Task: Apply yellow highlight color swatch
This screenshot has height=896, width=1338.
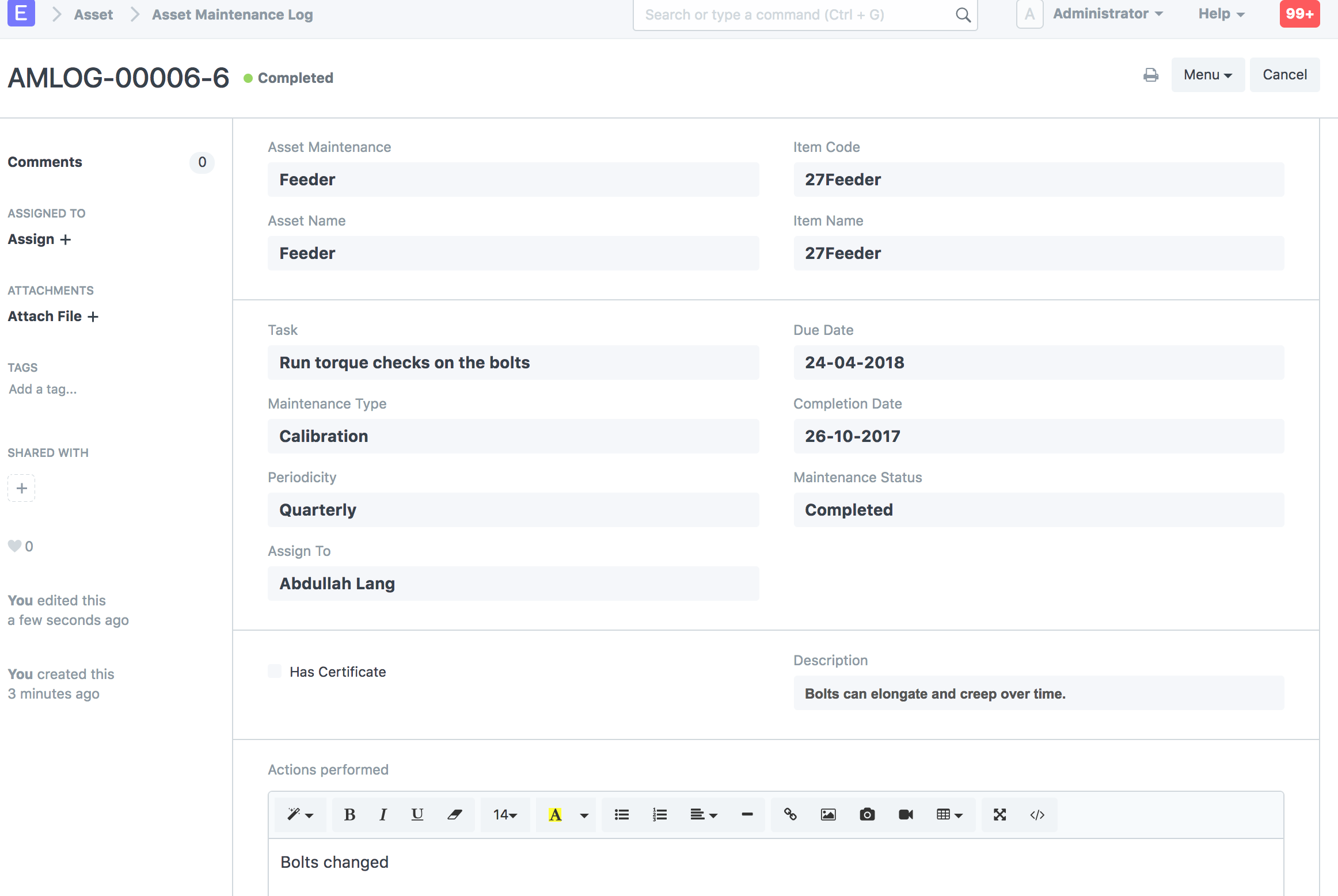Action: click(555, 814)
